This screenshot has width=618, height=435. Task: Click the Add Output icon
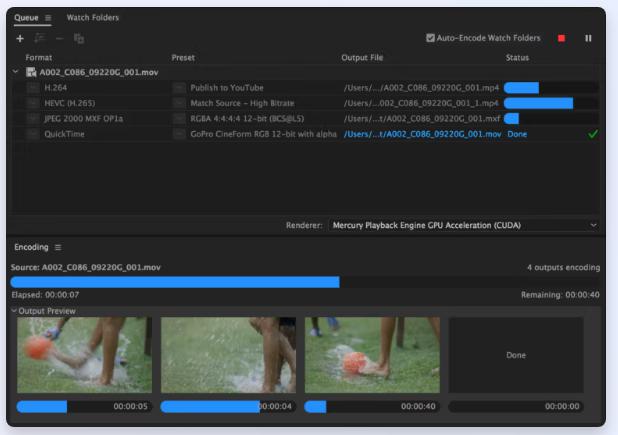[39, 38]
